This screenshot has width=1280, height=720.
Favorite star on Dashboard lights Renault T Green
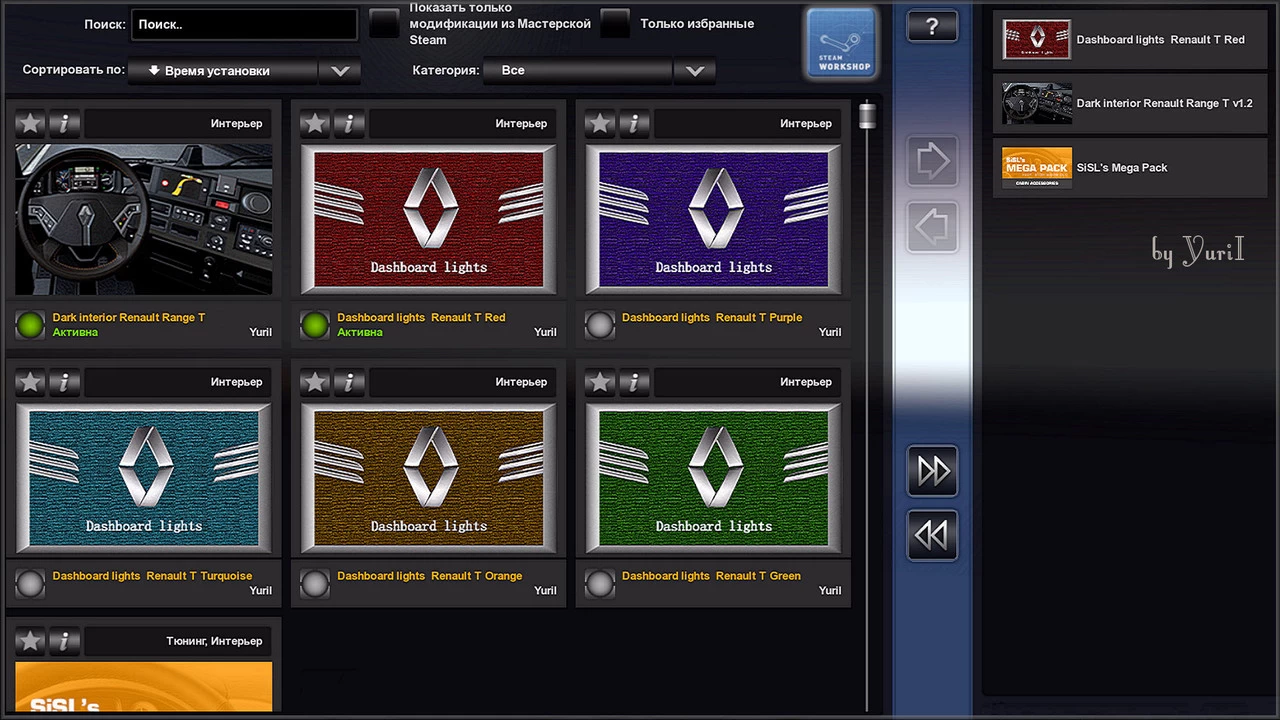coord(600,382)
